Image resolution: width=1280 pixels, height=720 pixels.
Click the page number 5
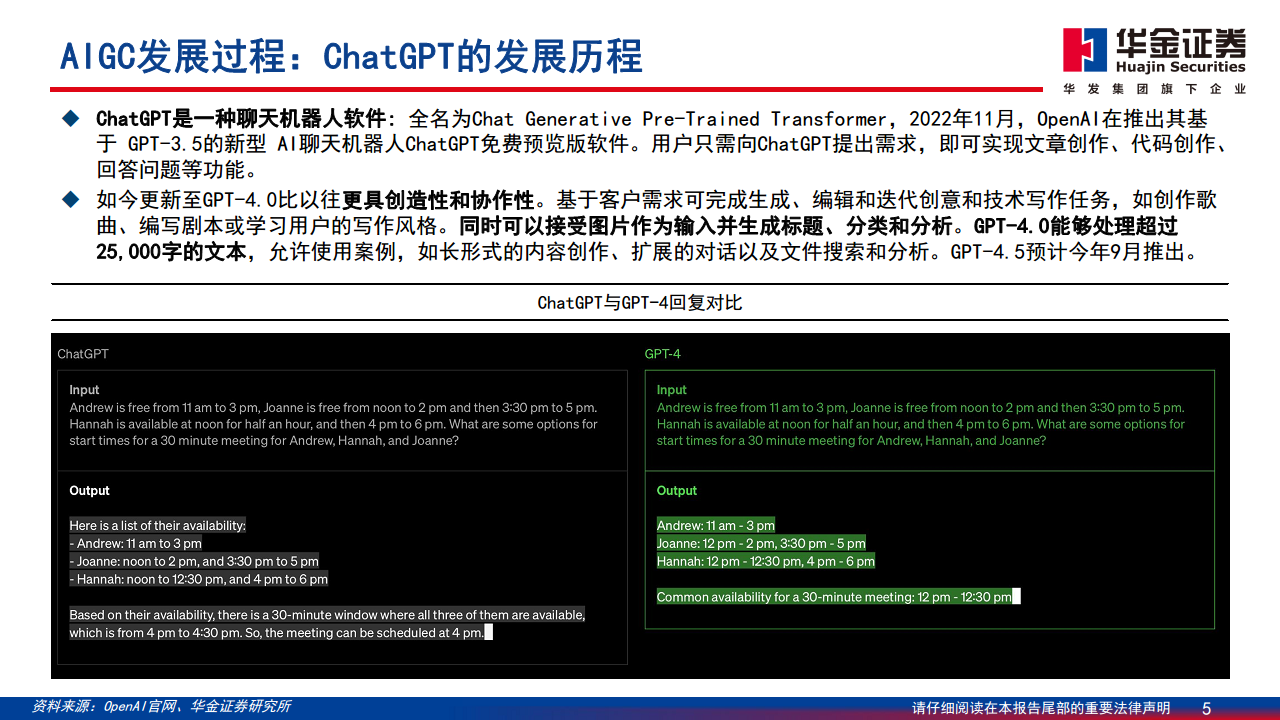1206,708
